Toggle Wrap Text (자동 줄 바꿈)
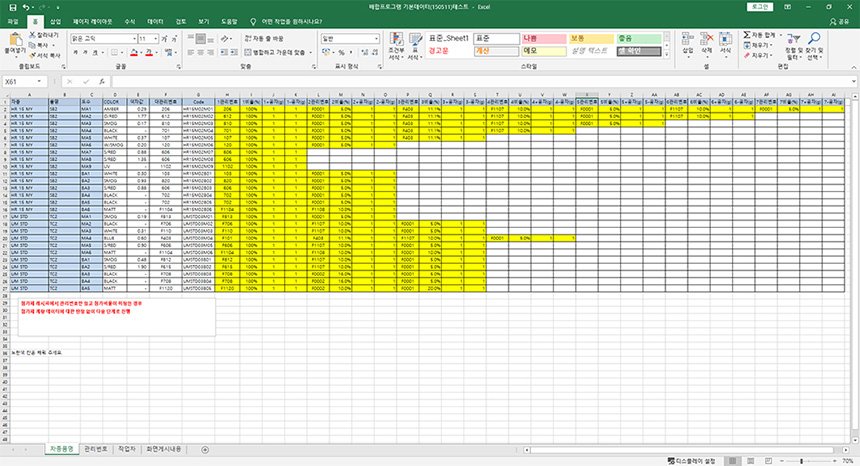Viewport: 860px width, 466px height. [262, 38]
